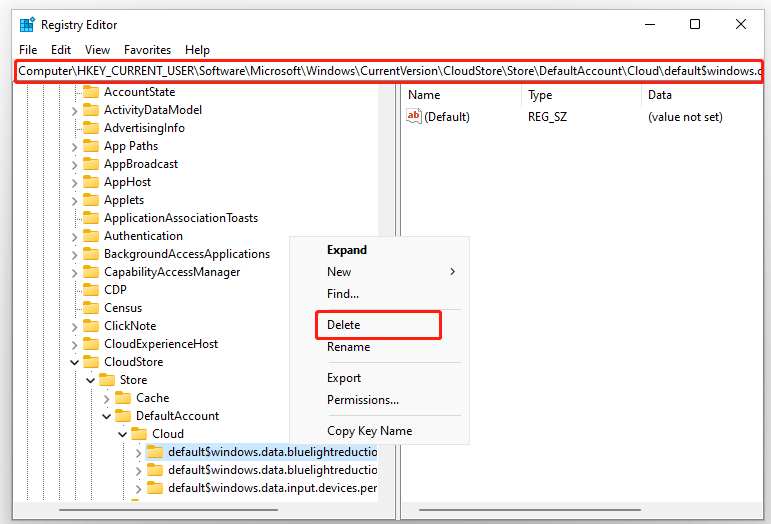Screen dimensions: 771x524
Task: Click the App Paths folder icon
Action: (x=91, y=146)
